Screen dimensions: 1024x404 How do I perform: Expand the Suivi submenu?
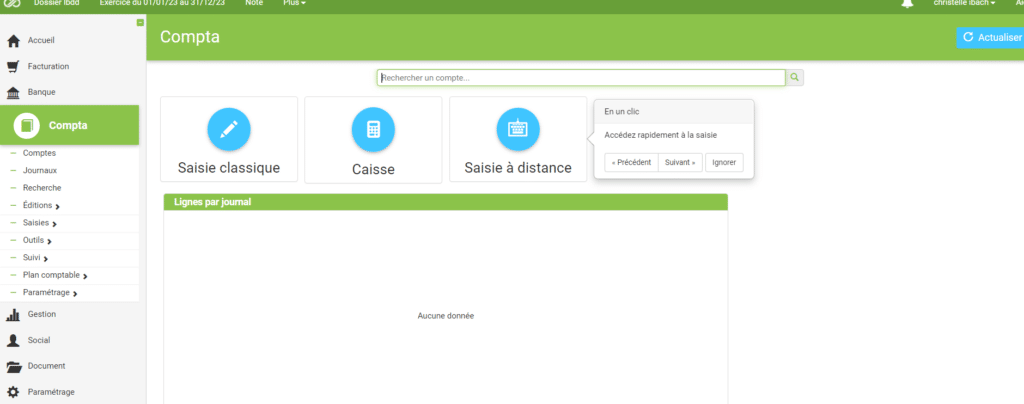click(x=46, y=258)
